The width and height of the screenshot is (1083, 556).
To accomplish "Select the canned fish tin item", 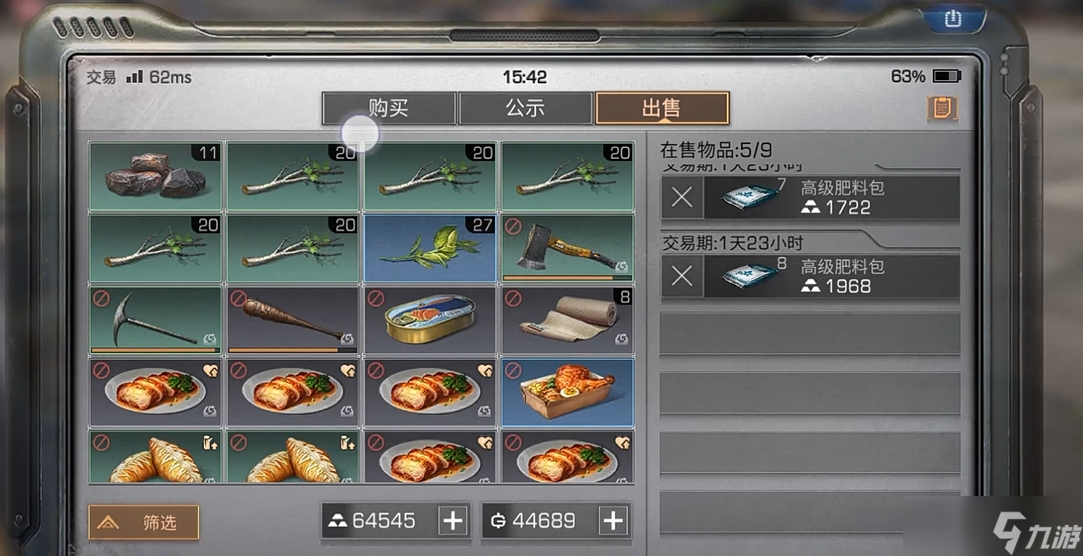I will click(430, 320).
